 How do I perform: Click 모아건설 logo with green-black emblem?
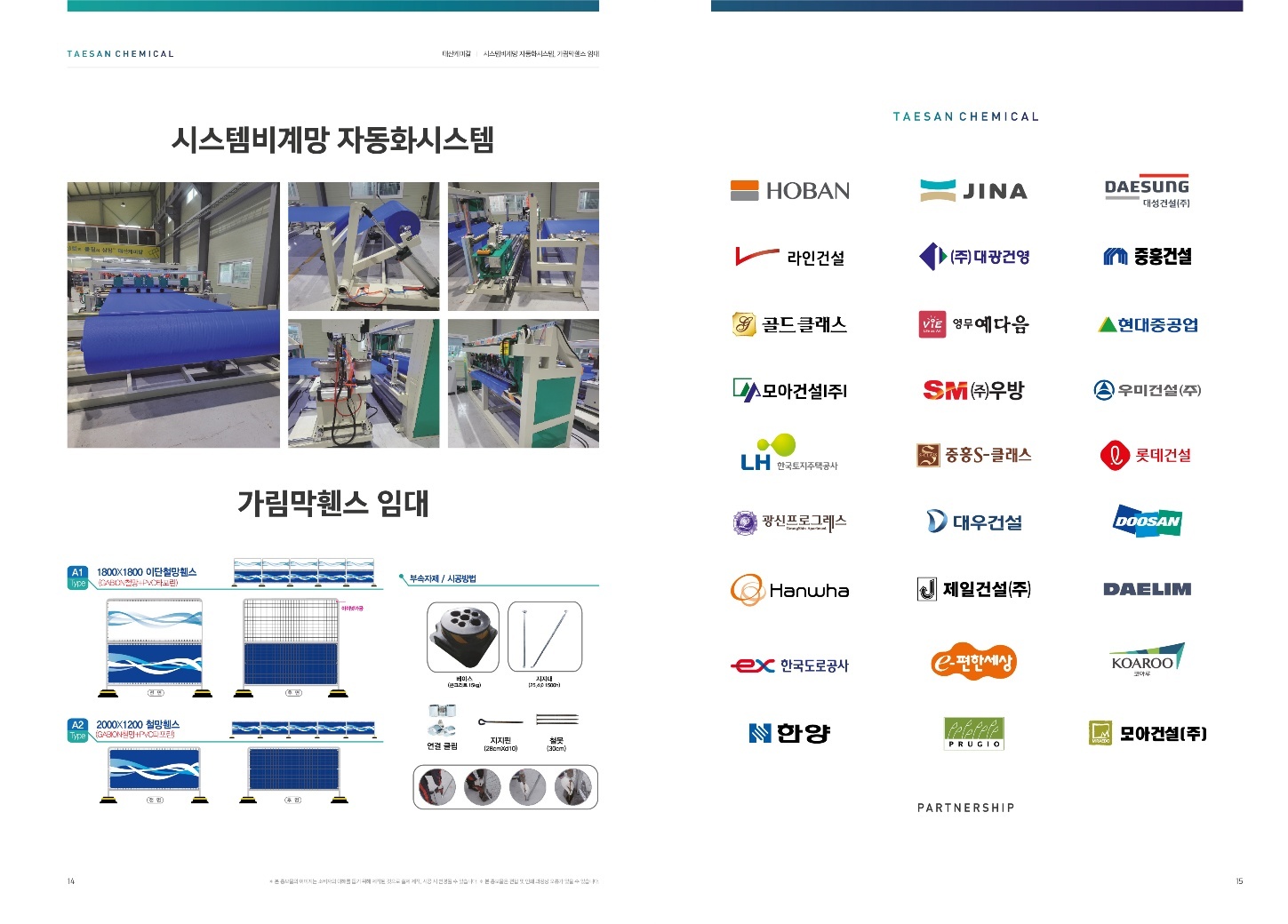pyautogui.click(x=789, y=390)
